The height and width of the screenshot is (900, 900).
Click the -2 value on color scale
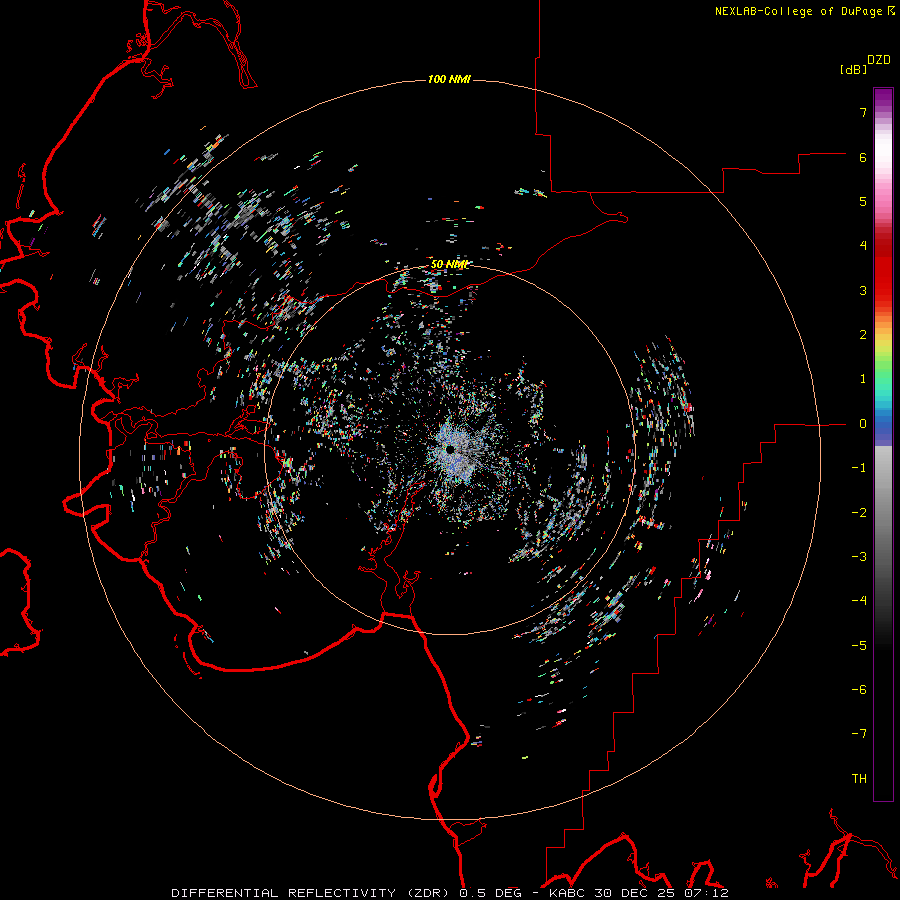click(859, 513)
